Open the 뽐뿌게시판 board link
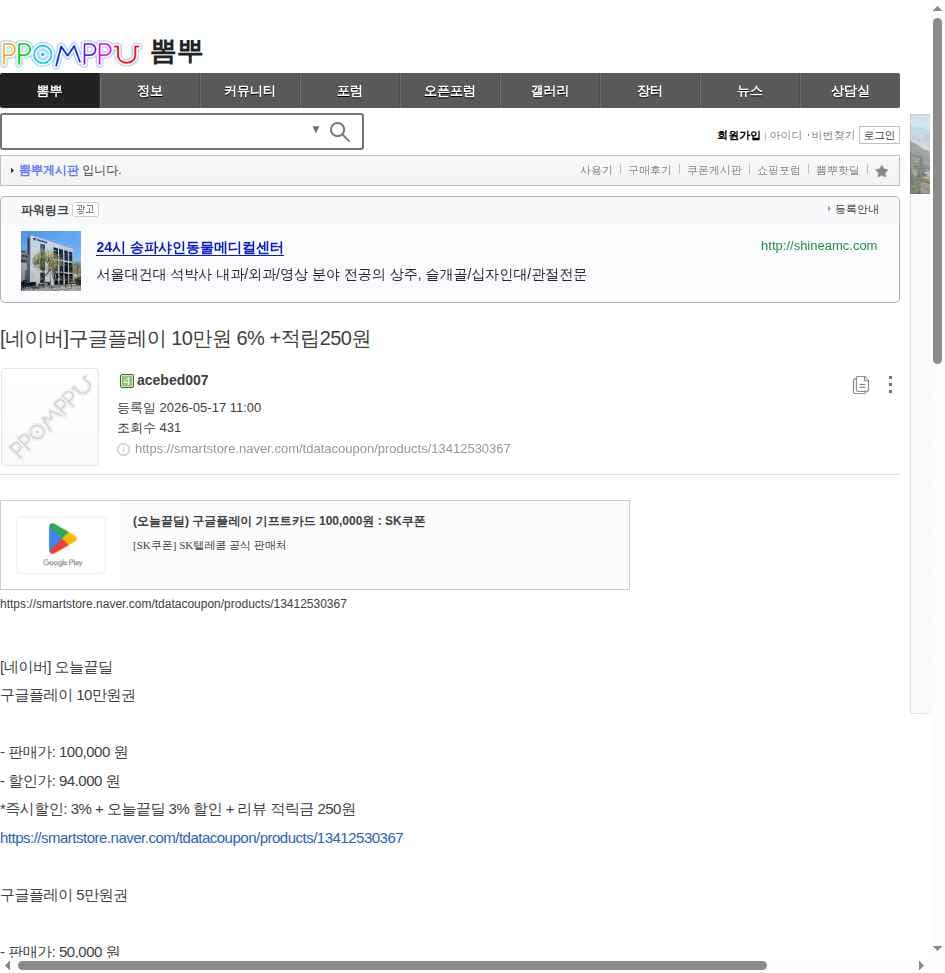 (x=49, y=170)
